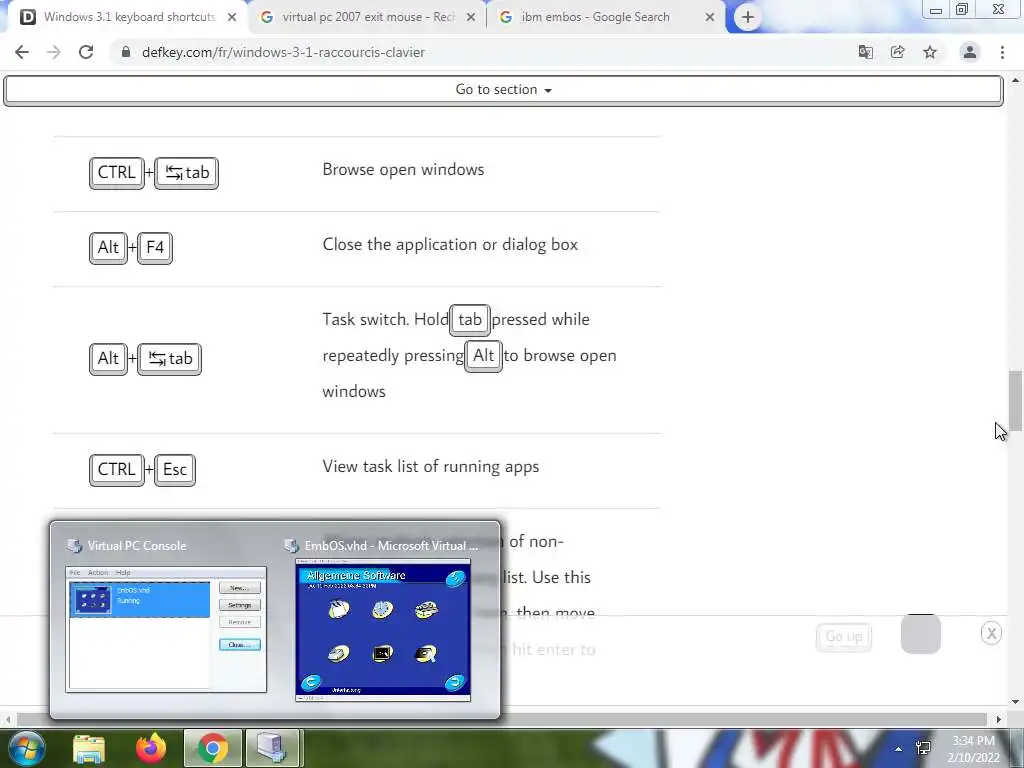The height and width of the screenshot is (768, 1024).
Task: Click the Go up button
Action: [844, 637]
